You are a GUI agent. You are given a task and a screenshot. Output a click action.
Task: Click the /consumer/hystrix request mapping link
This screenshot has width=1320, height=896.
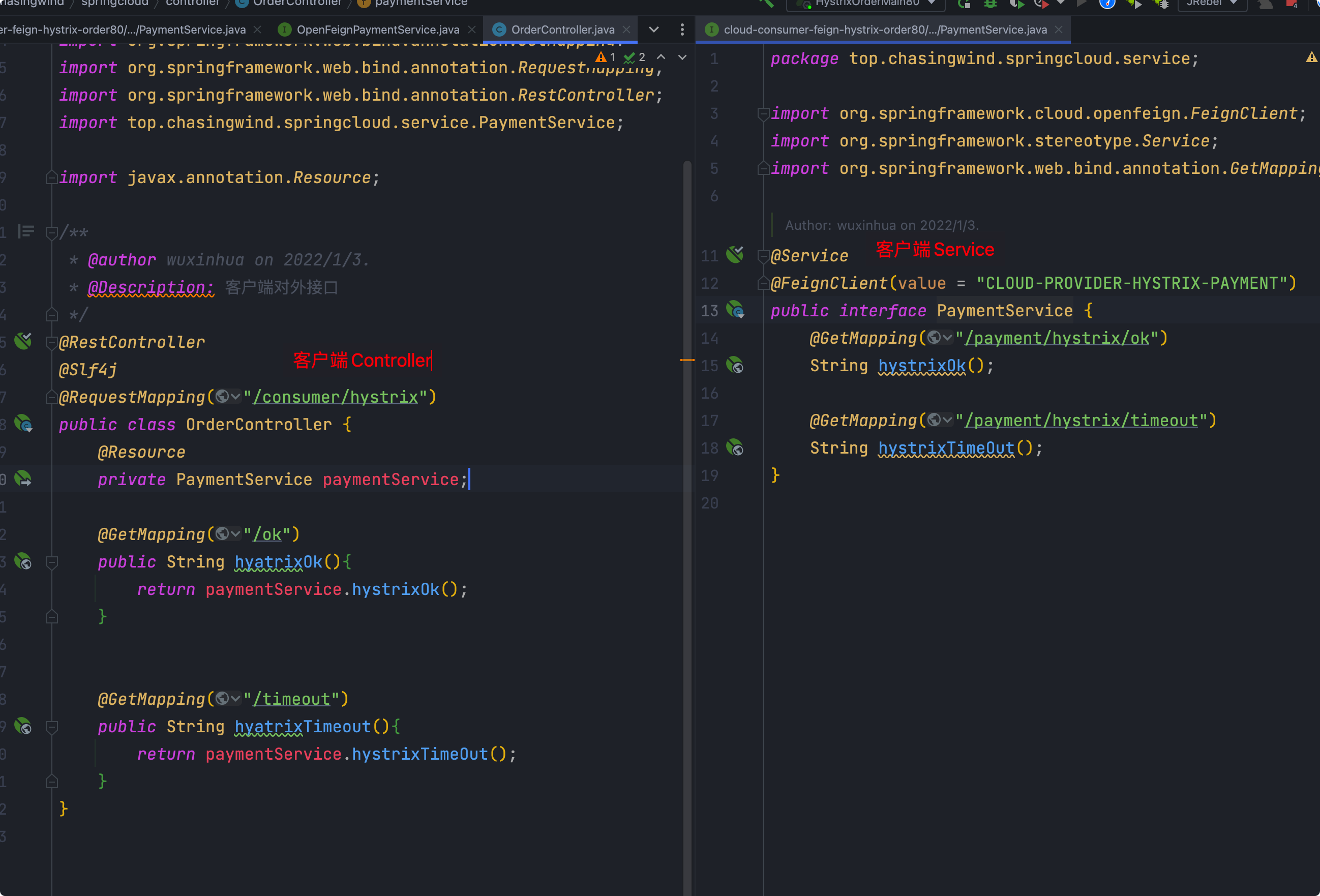[x=335, y=397]
